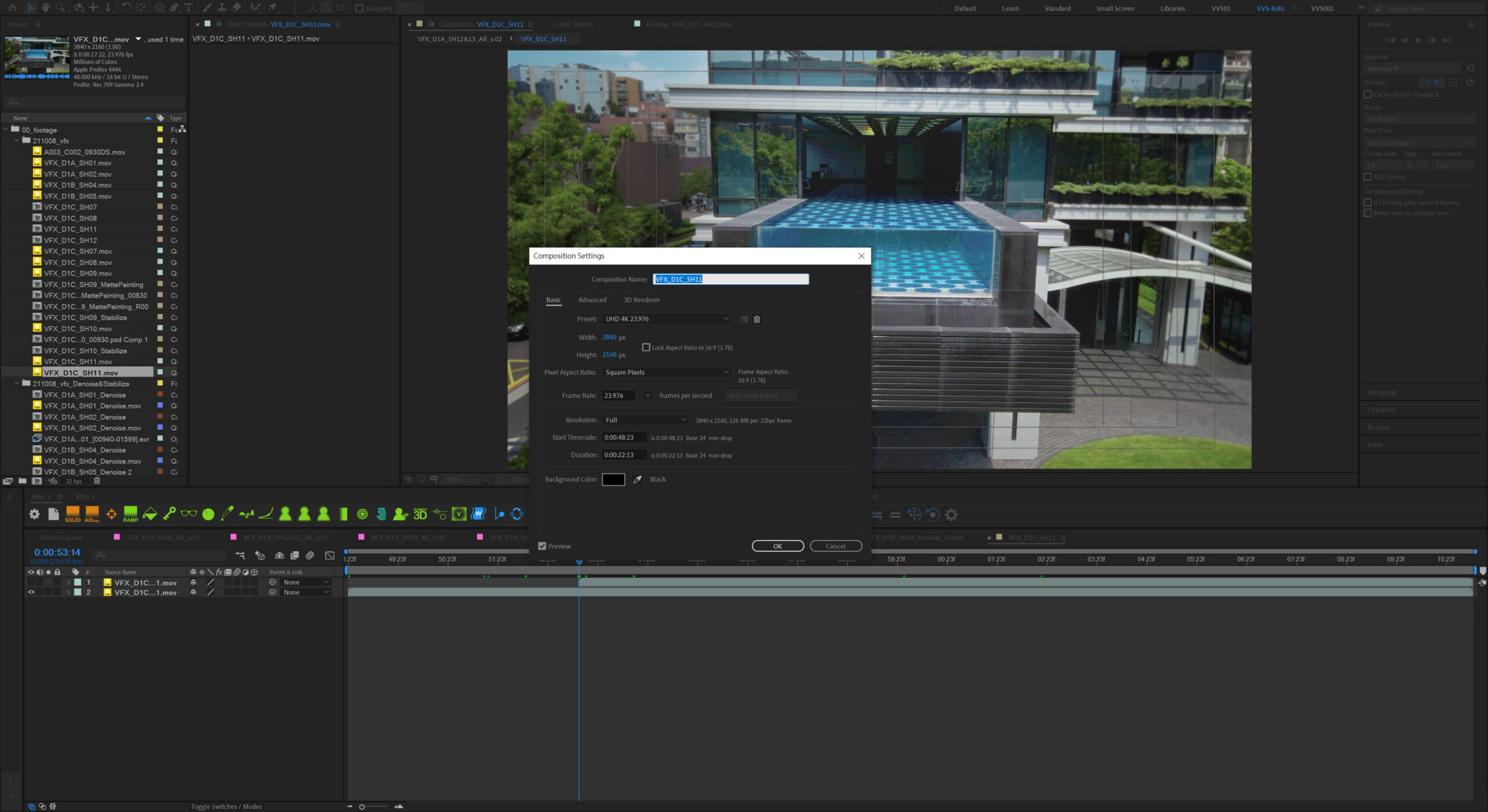
Task: Click the Element 3D icon in KBar
Action: [420, 514]
